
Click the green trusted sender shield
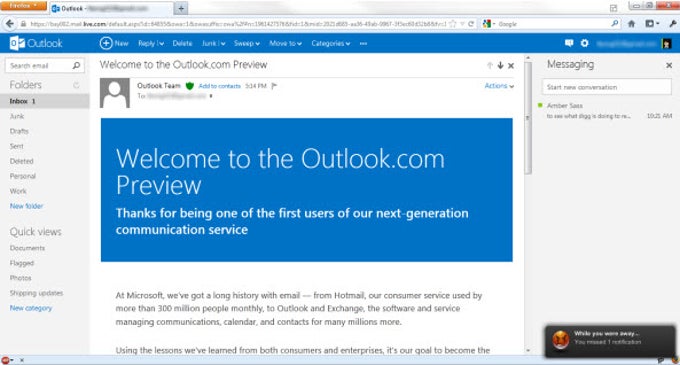pos(190,86)
